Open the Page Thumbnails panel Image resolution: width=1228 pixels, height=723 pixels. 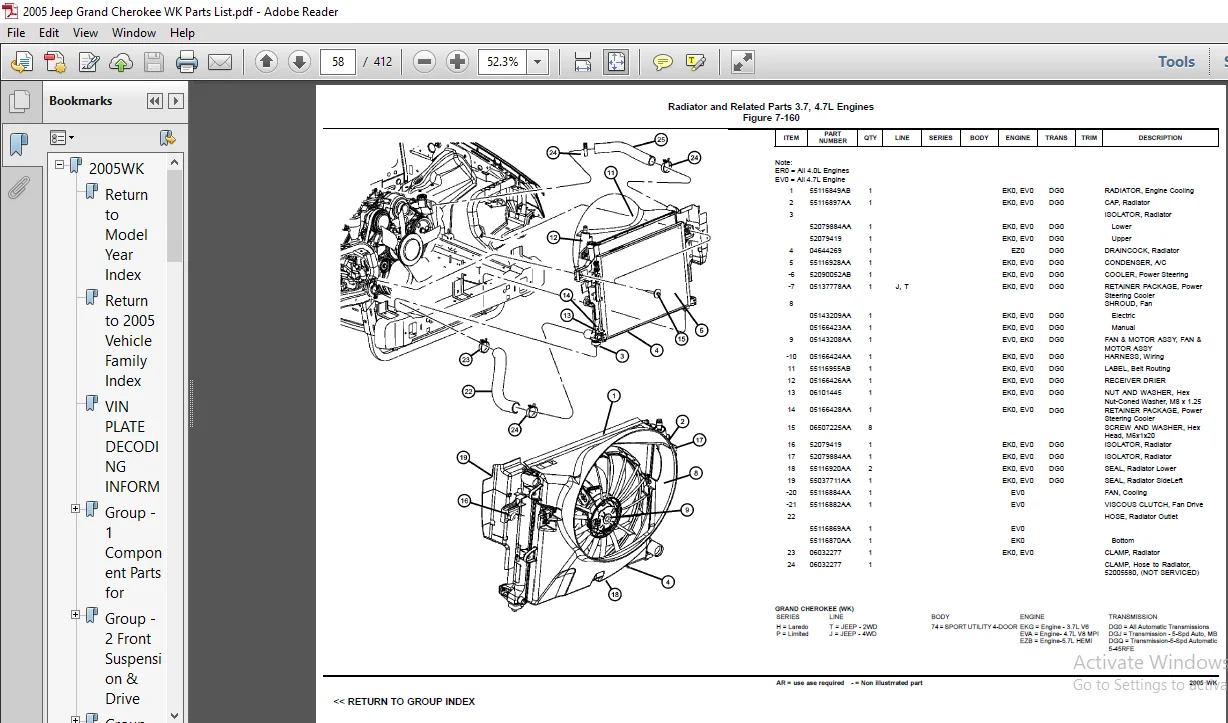19,102
